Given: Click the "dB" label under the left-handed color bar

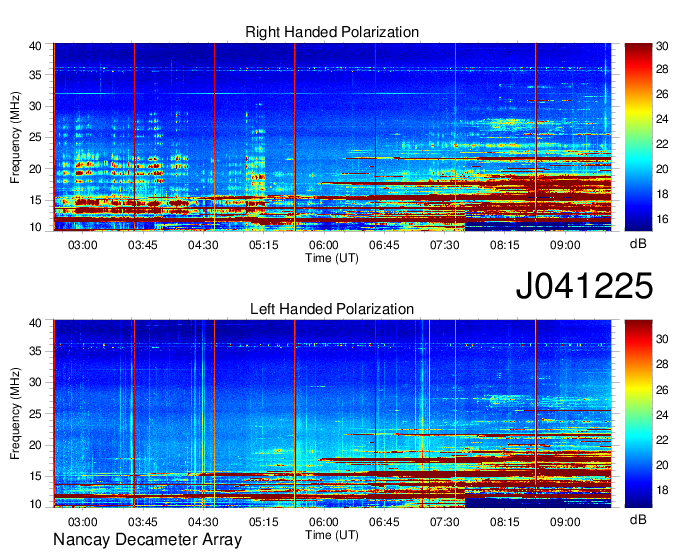Looking at the screenshot, I should [638, 520].
